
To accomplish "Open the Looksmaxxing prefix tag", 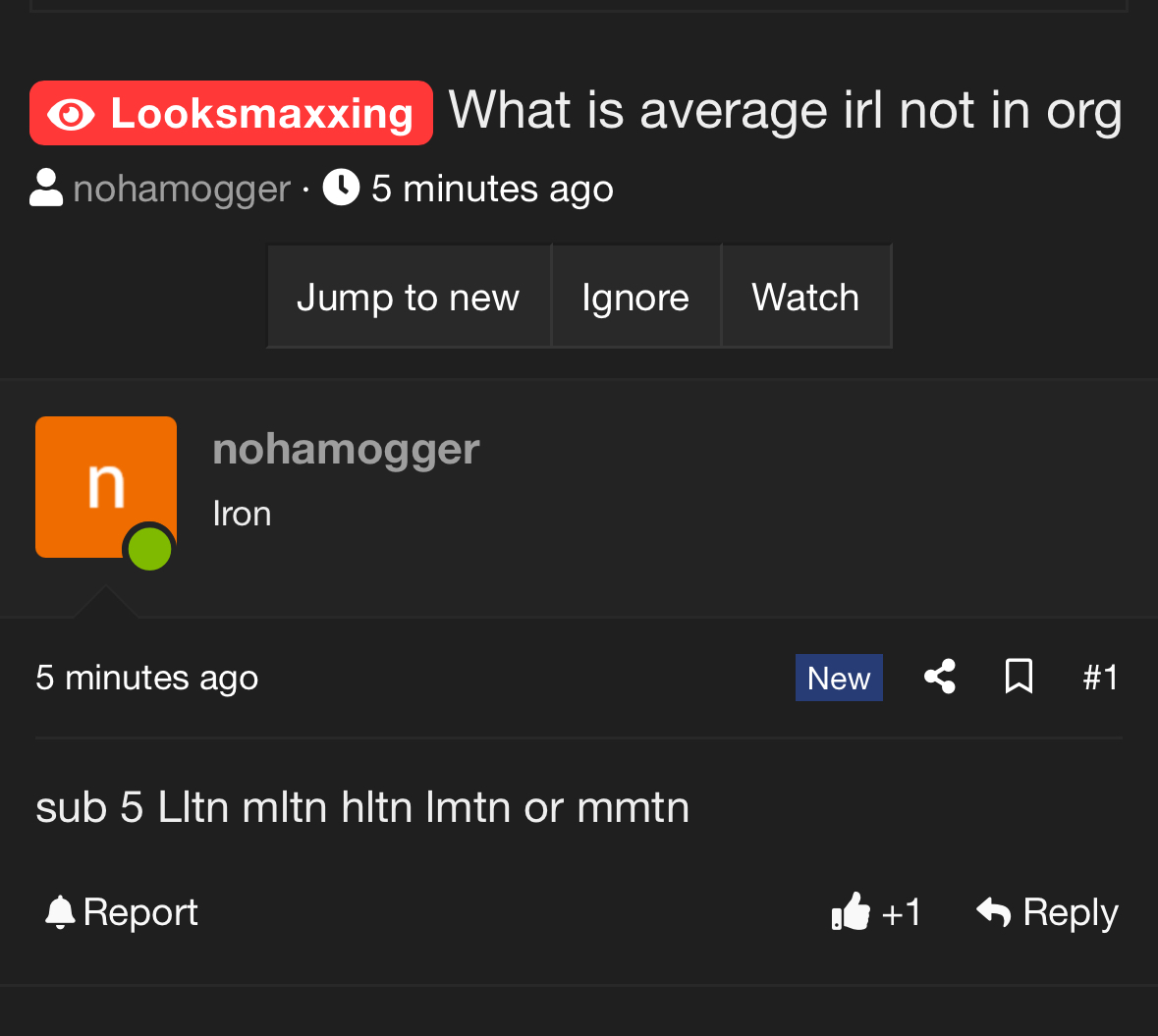I will (231, 113).
